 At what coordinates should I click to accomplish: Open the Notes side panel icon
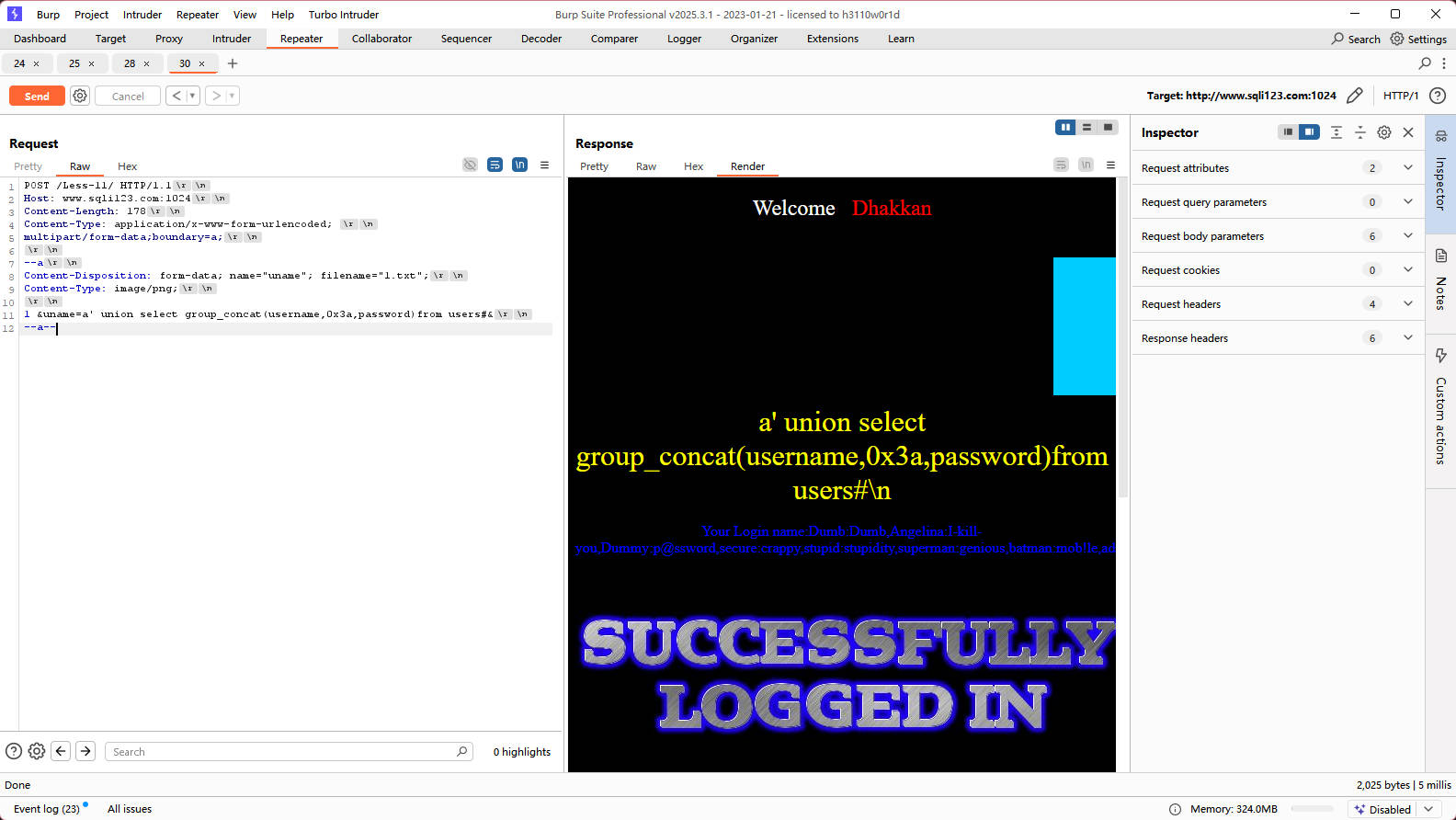(x=1440, y=256)
